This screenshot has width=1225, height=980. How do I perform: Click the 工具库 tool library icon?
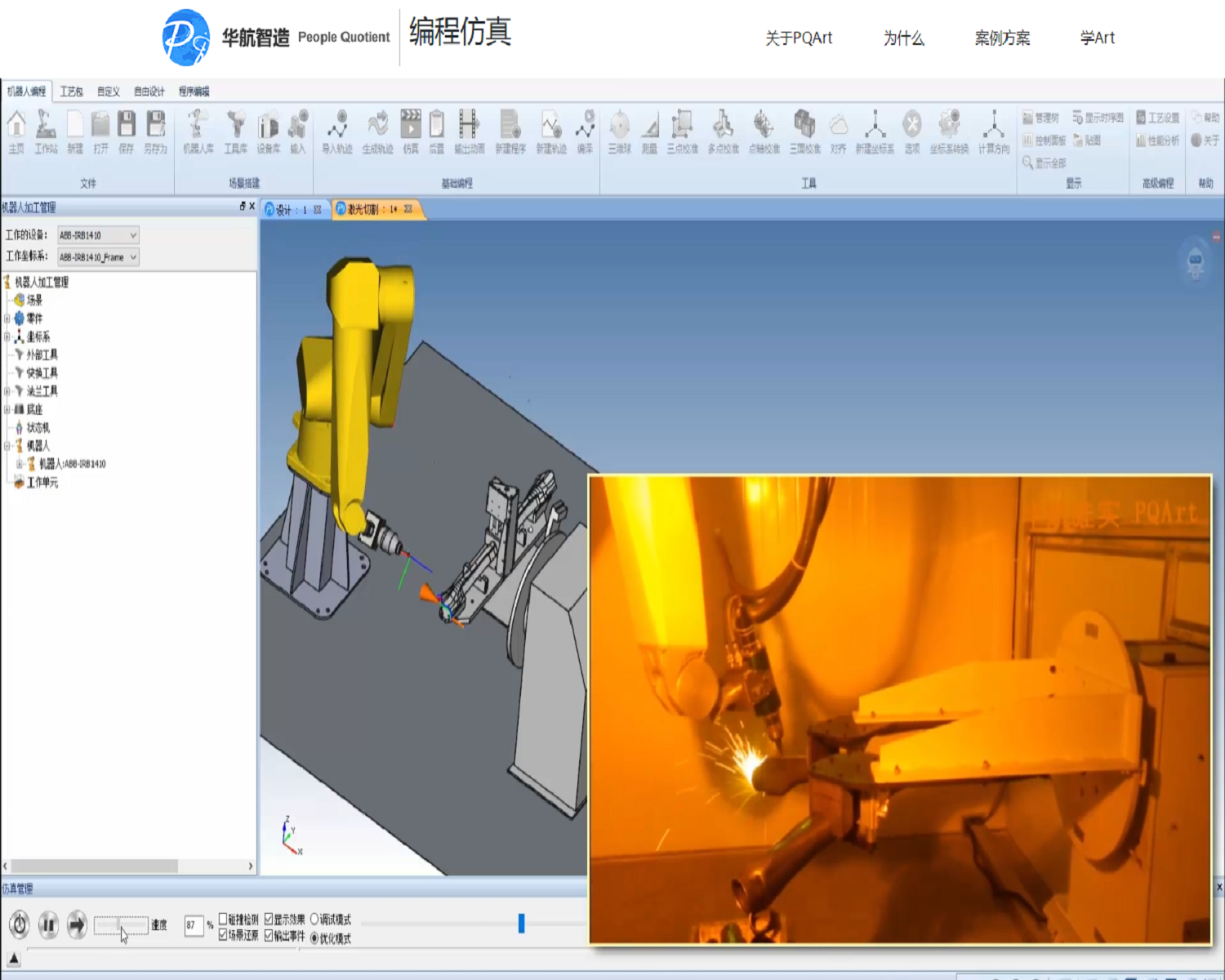click(x=236, y=131)
